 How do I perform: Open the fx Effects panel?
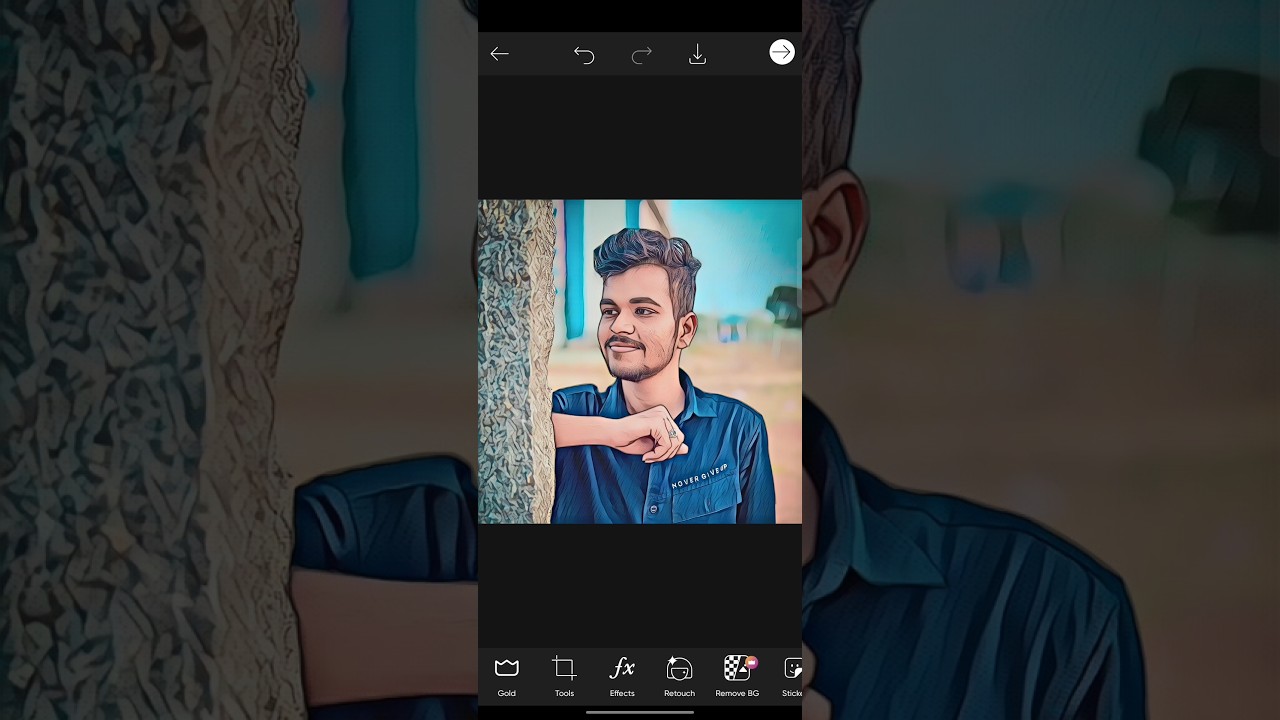click(622, 677)
